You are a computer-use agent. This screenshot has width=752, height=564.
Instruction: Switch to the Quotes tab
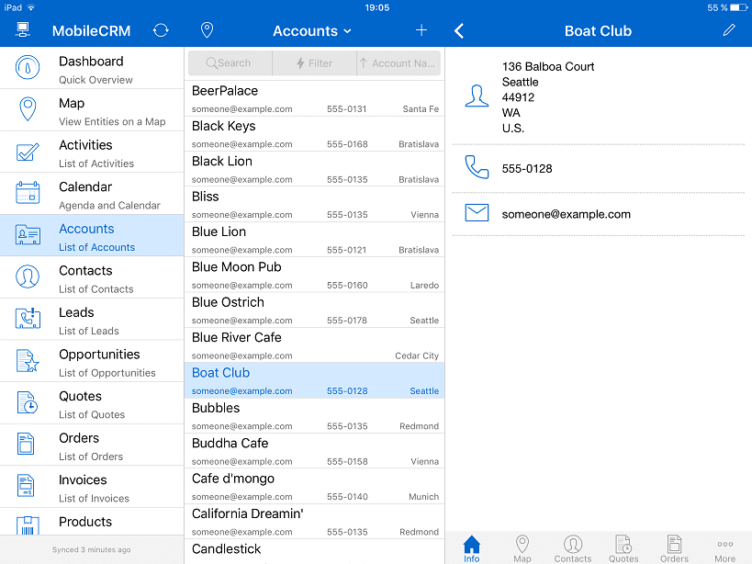[x=623, y=548]
